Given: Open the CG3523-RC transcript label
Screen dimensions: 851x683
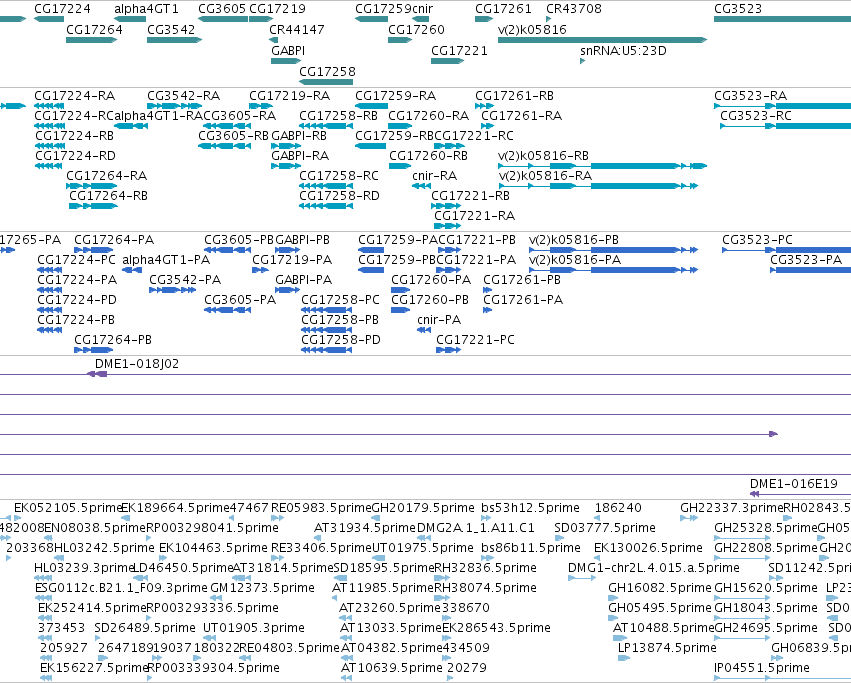Looking at the screenshot, I should coord(756,116).
